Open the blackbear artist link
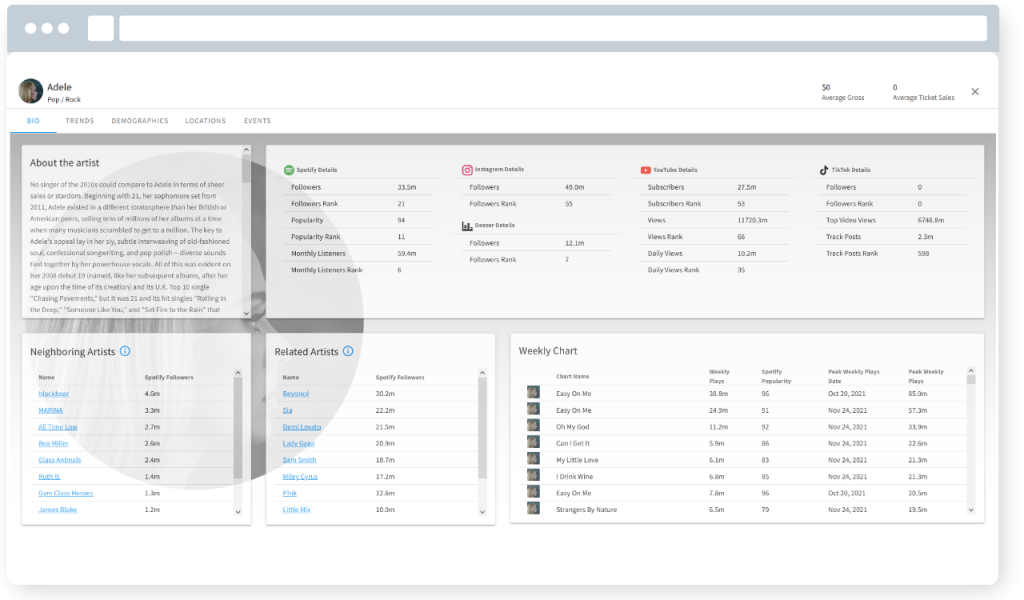The width and height of the screenshot is (1024, 600). click(x=52, y=394)
